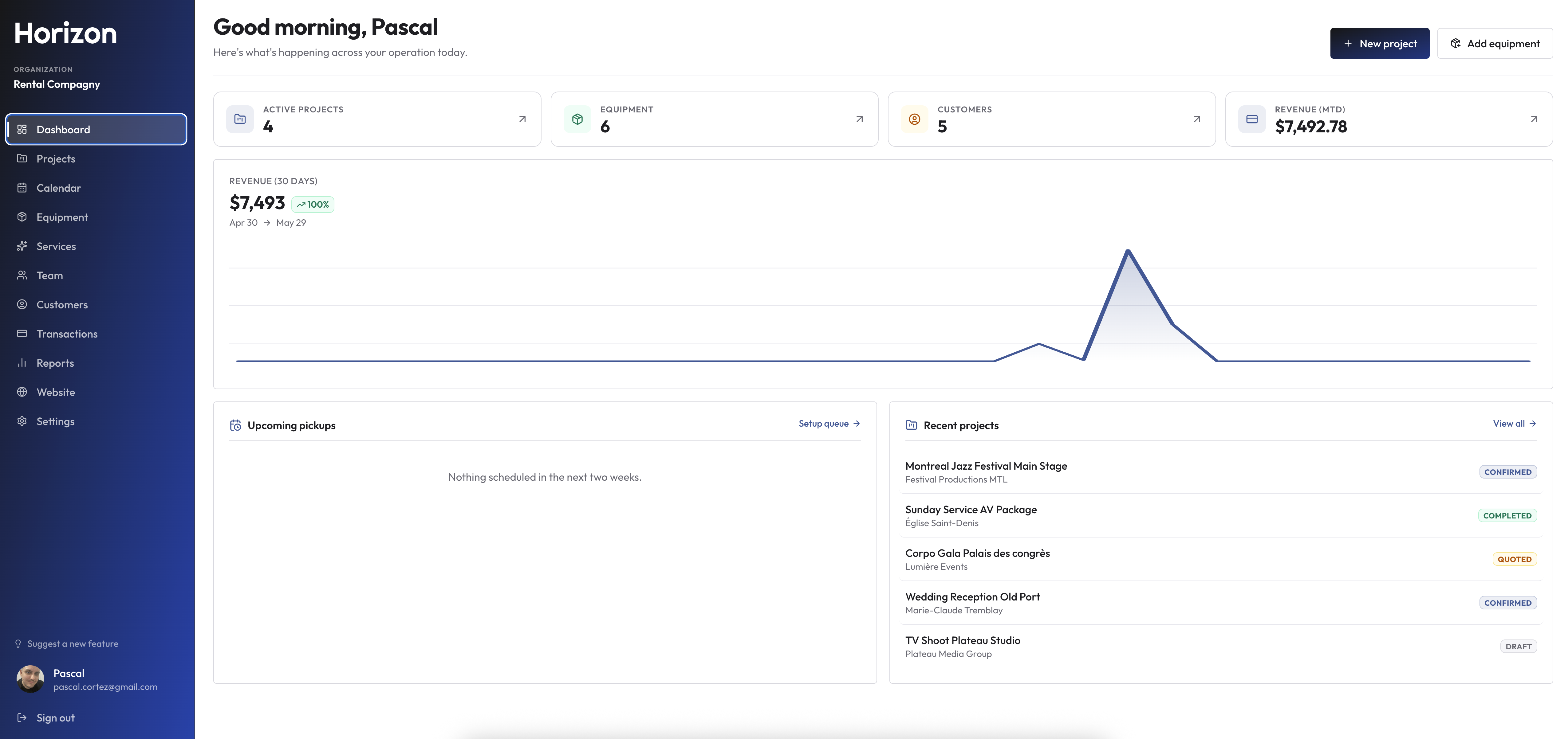Image resolution: width=1568 pixels, height=739 pixels.
Task: Click the Website globe icon in sidebar
Action: [x=22, y=392]
